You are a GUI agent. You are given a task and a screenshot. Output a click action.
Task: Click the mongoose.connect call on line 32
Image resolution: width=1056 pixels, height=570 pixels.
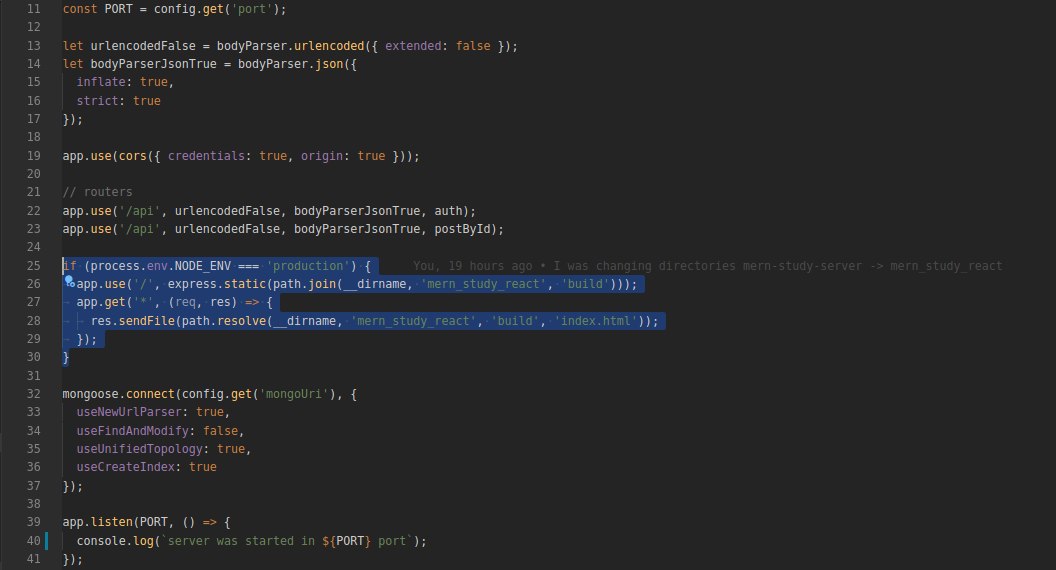pyautogui.click(x=119, y=393)
